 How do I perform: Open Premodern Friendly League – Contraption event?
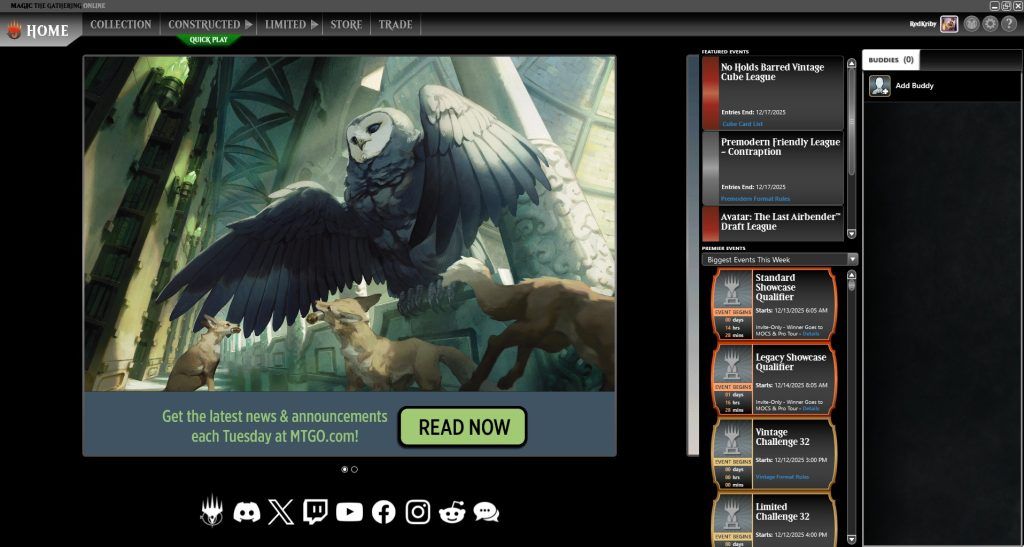click(773, 168)
